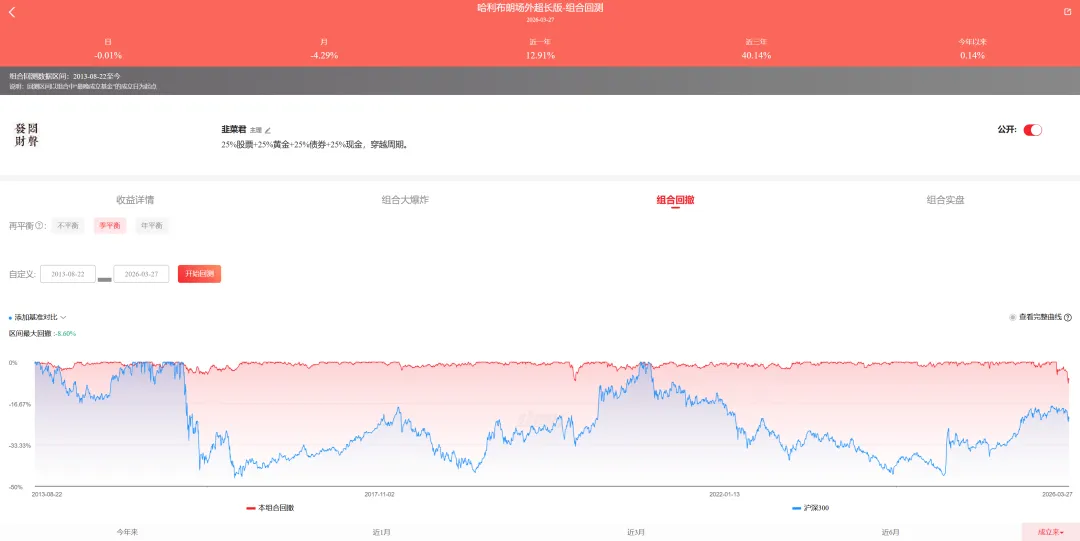The image size is (1080, 541).
Task: Toggle the 公开 public switch
Action: coord(1032,130)
